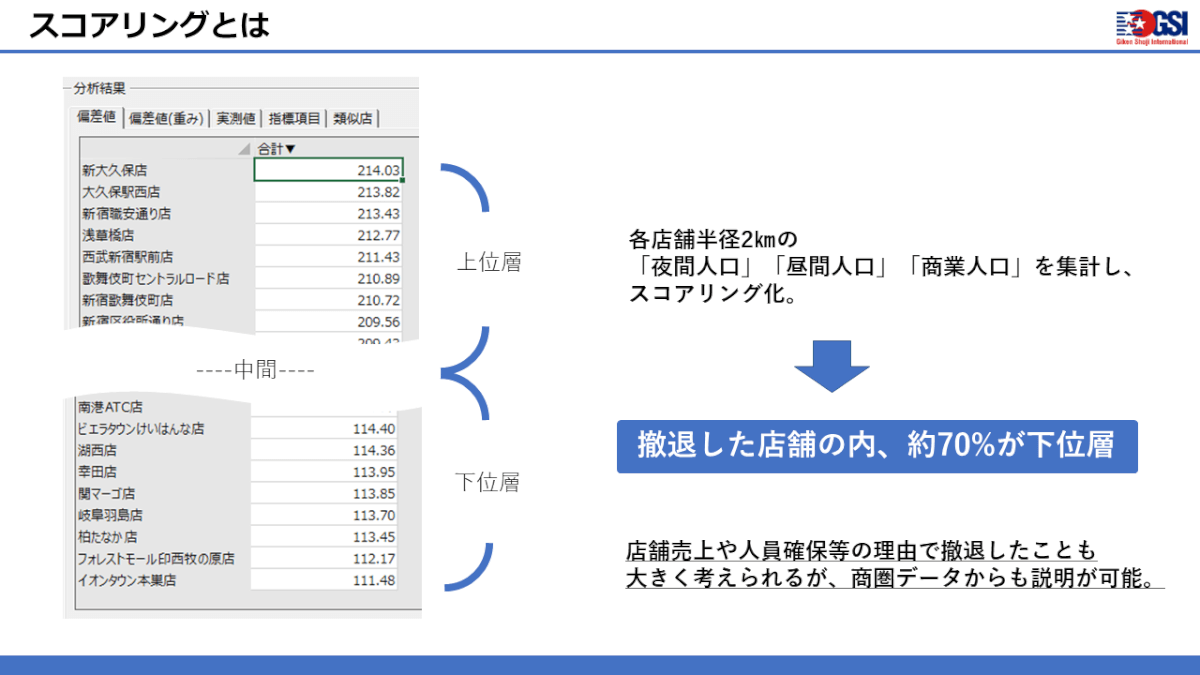This screenshot has height=675, width=1200.
Task: Click the 211.43 value cell
Action: 329,256
